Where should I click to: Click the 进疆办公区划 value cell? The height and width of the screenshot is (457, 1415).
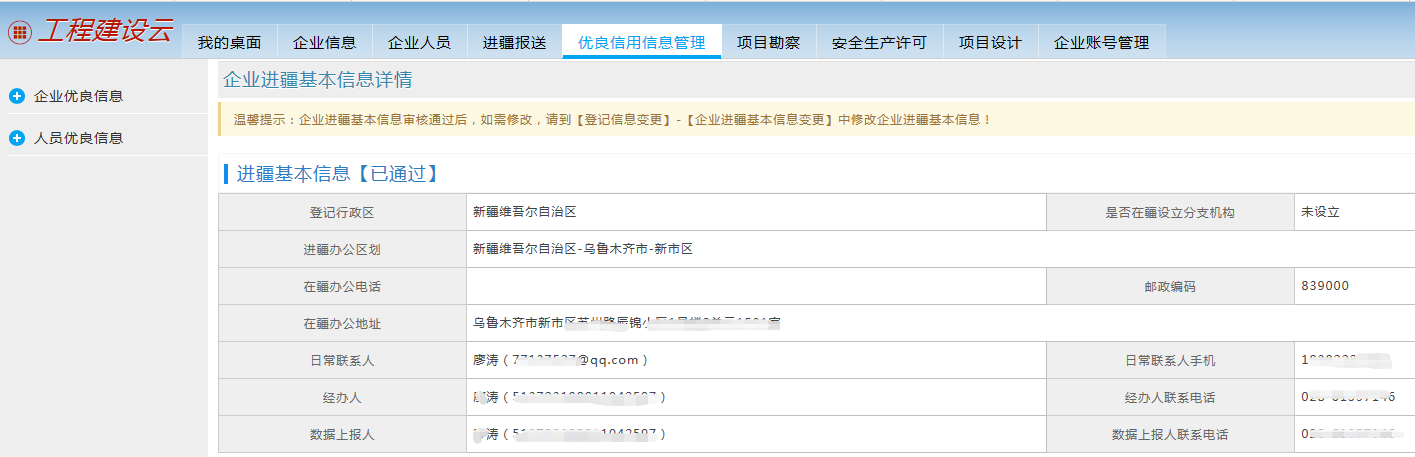click(x=583, y=249)
